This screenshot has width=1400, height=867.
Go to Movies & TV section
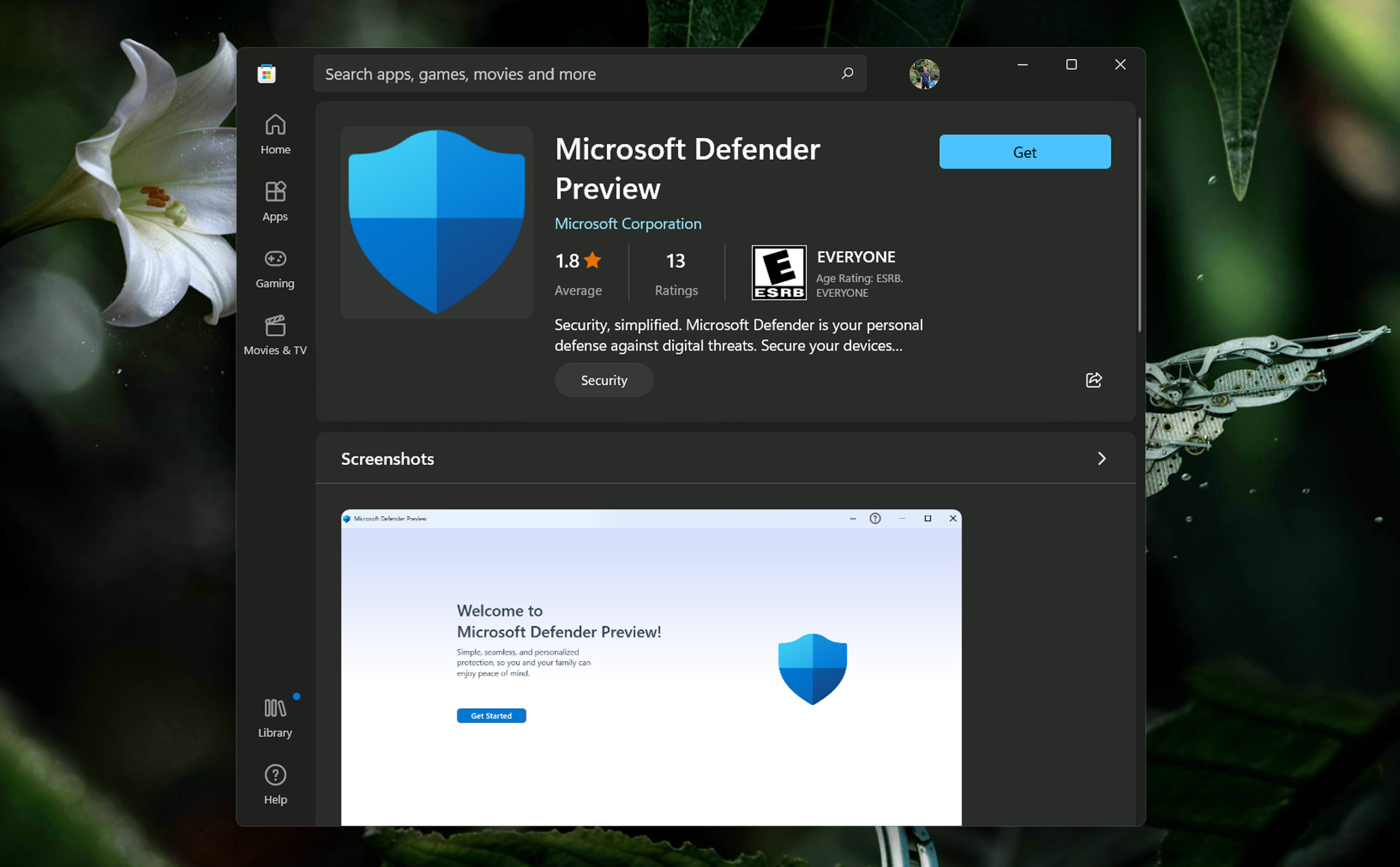click(x=275, y=334)
